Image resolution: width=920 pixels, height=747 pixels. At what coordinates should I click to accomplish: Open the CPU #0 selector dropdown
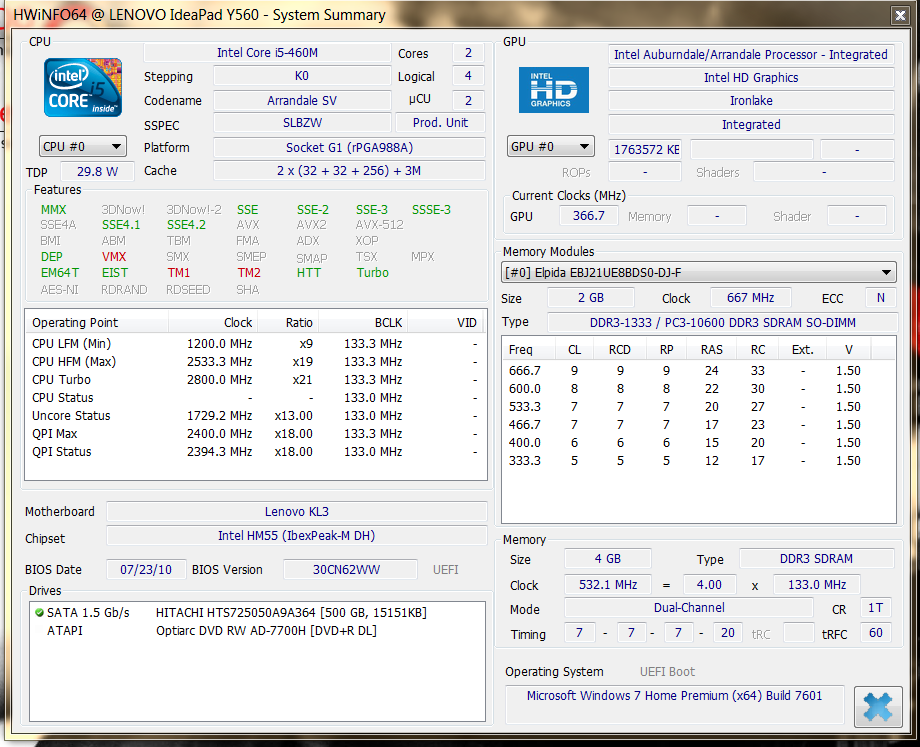coord(82,146)
